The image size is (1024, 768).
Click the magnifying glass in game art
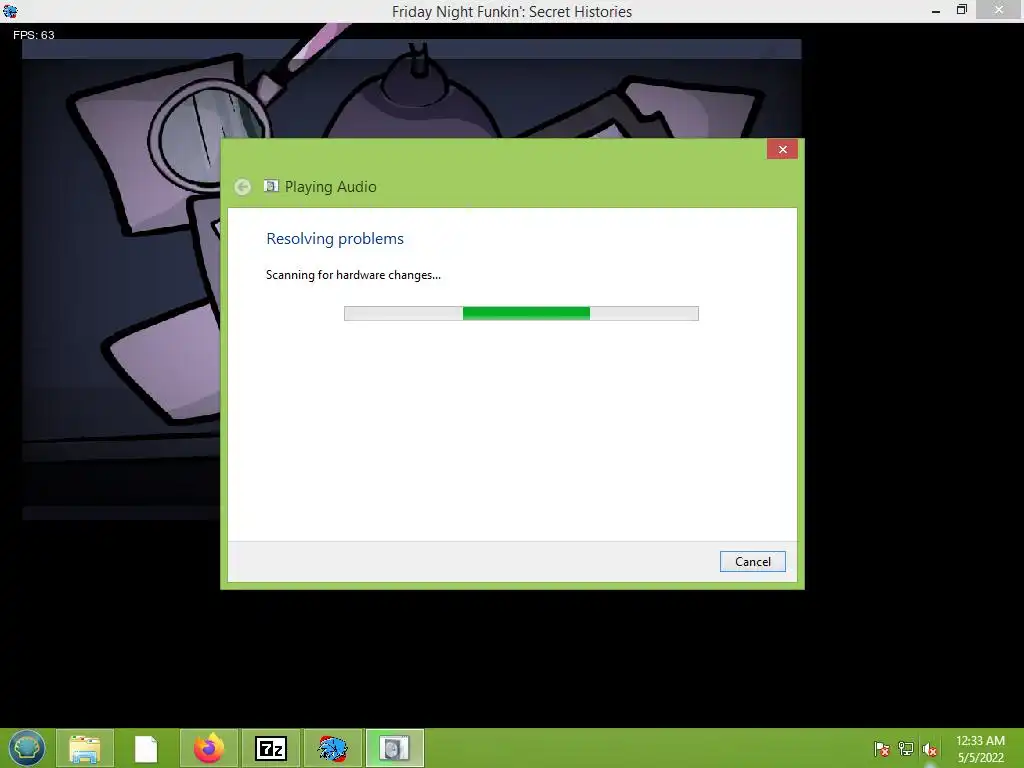[209, 134]
